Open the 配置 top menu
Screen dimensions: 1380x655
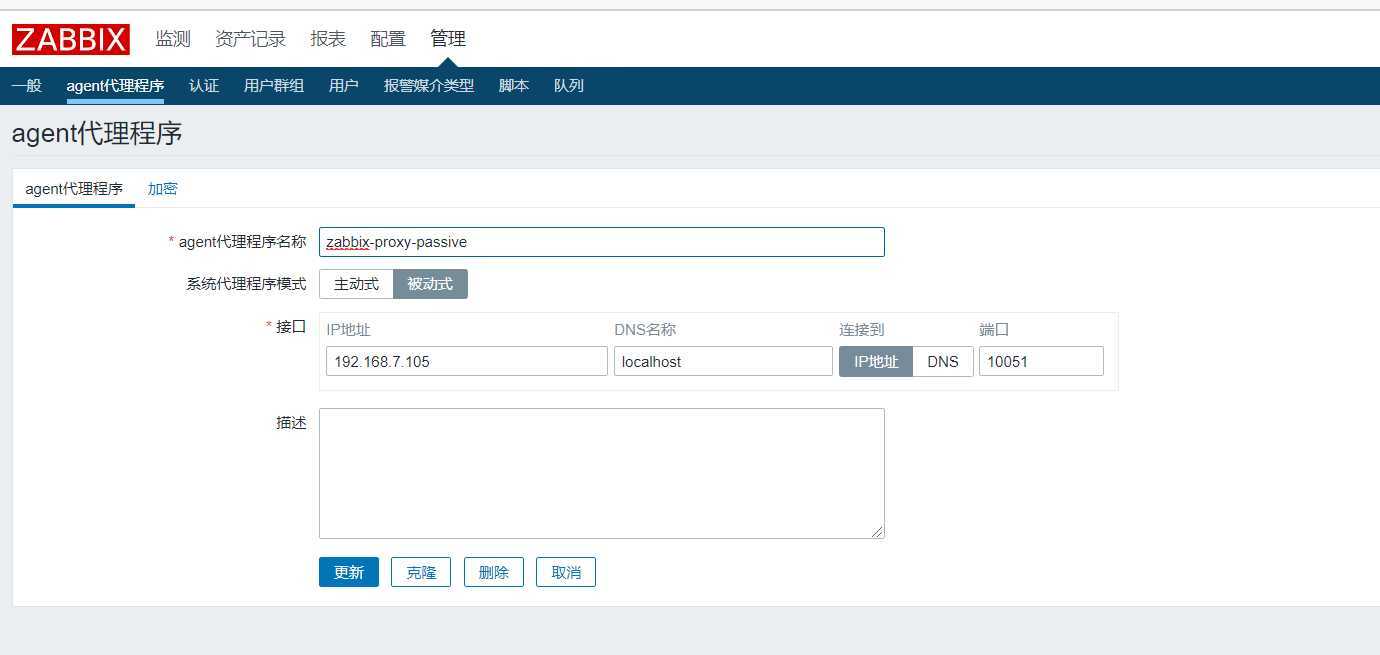click(388, 39)
